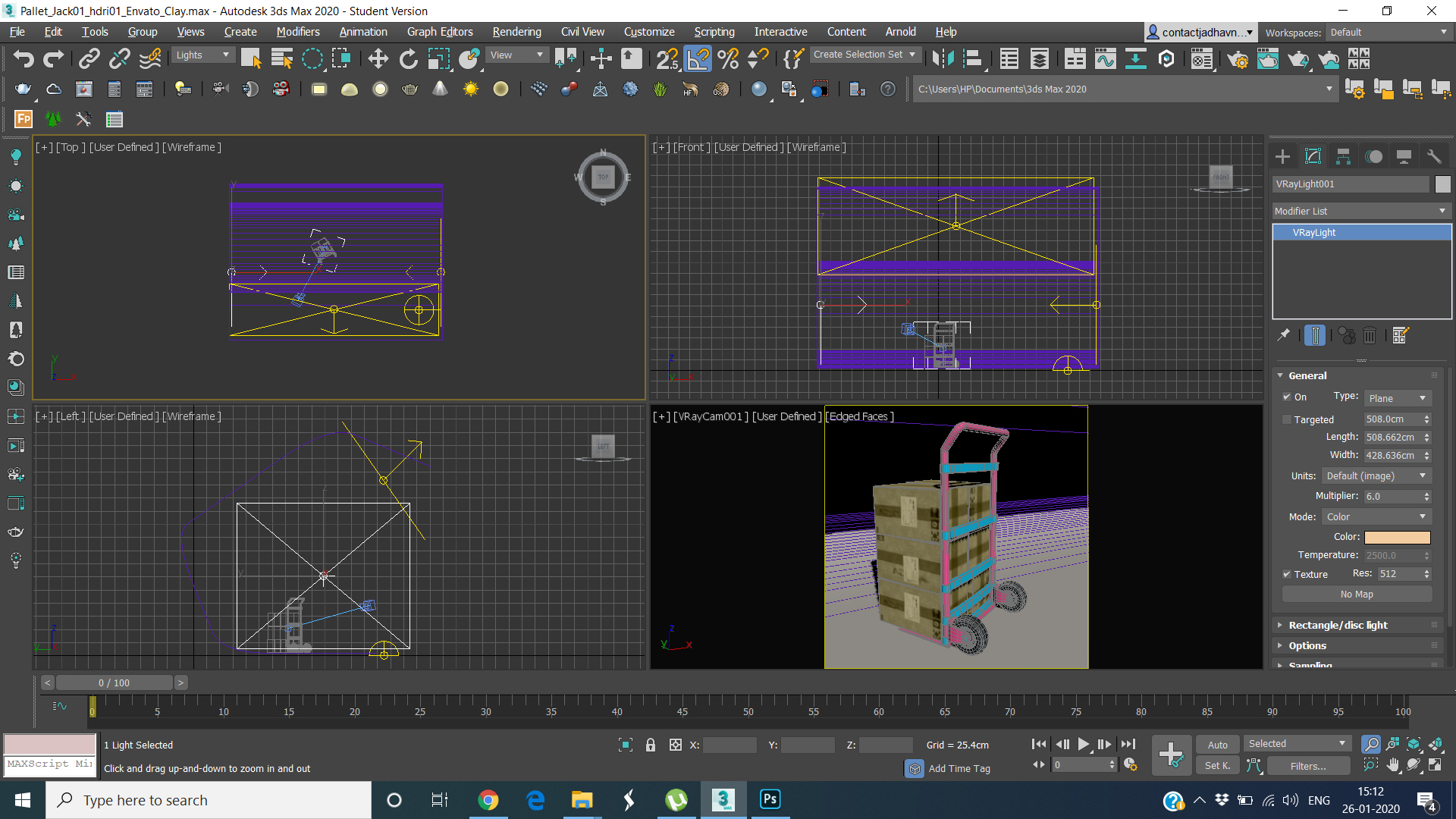Image resolution: width=1456 pixels, height=819 pixels.
Task: Uncheck the Texture checkbox
Action: pos(1287,574)
